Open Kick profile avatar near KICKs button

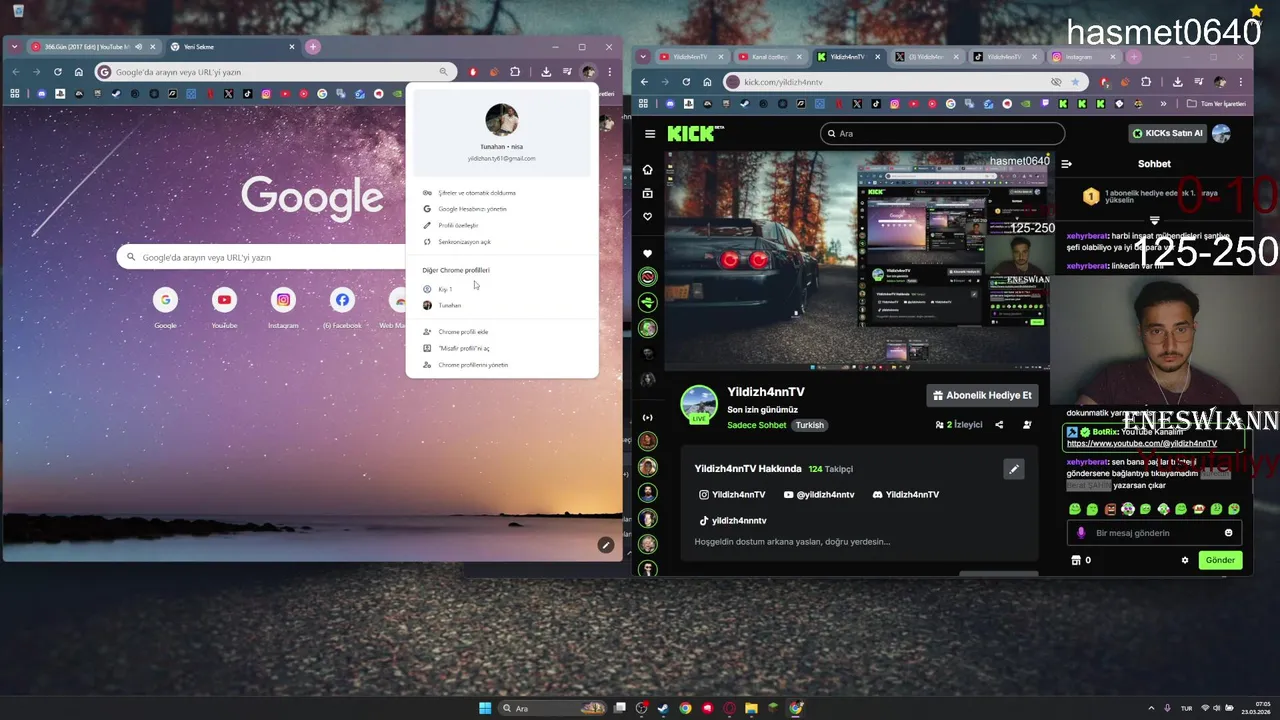pyautogui.click(x=1221, y=133)
